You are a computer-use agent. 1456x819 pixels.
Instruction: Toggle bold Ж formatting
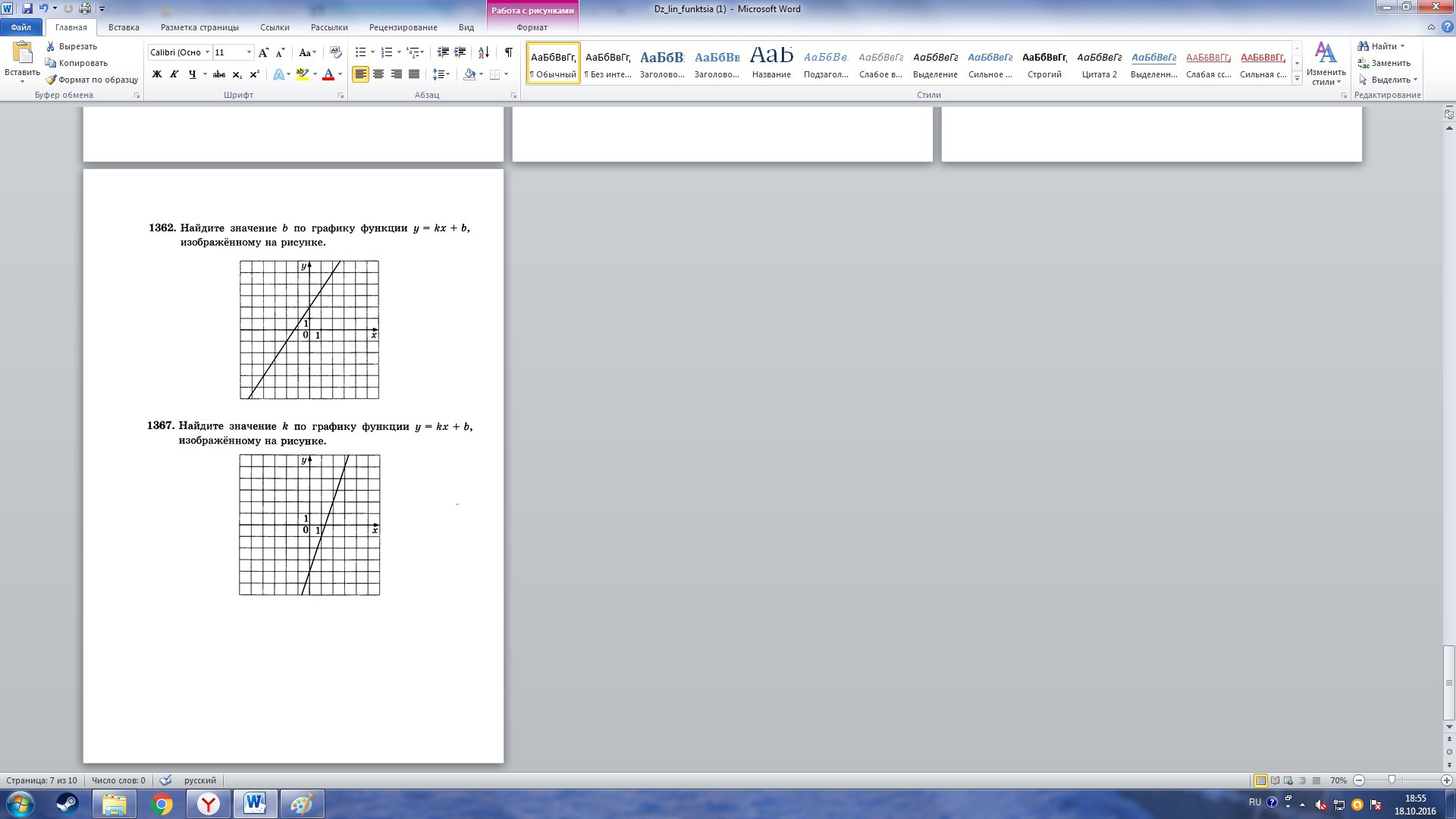(x=157, y=74)
